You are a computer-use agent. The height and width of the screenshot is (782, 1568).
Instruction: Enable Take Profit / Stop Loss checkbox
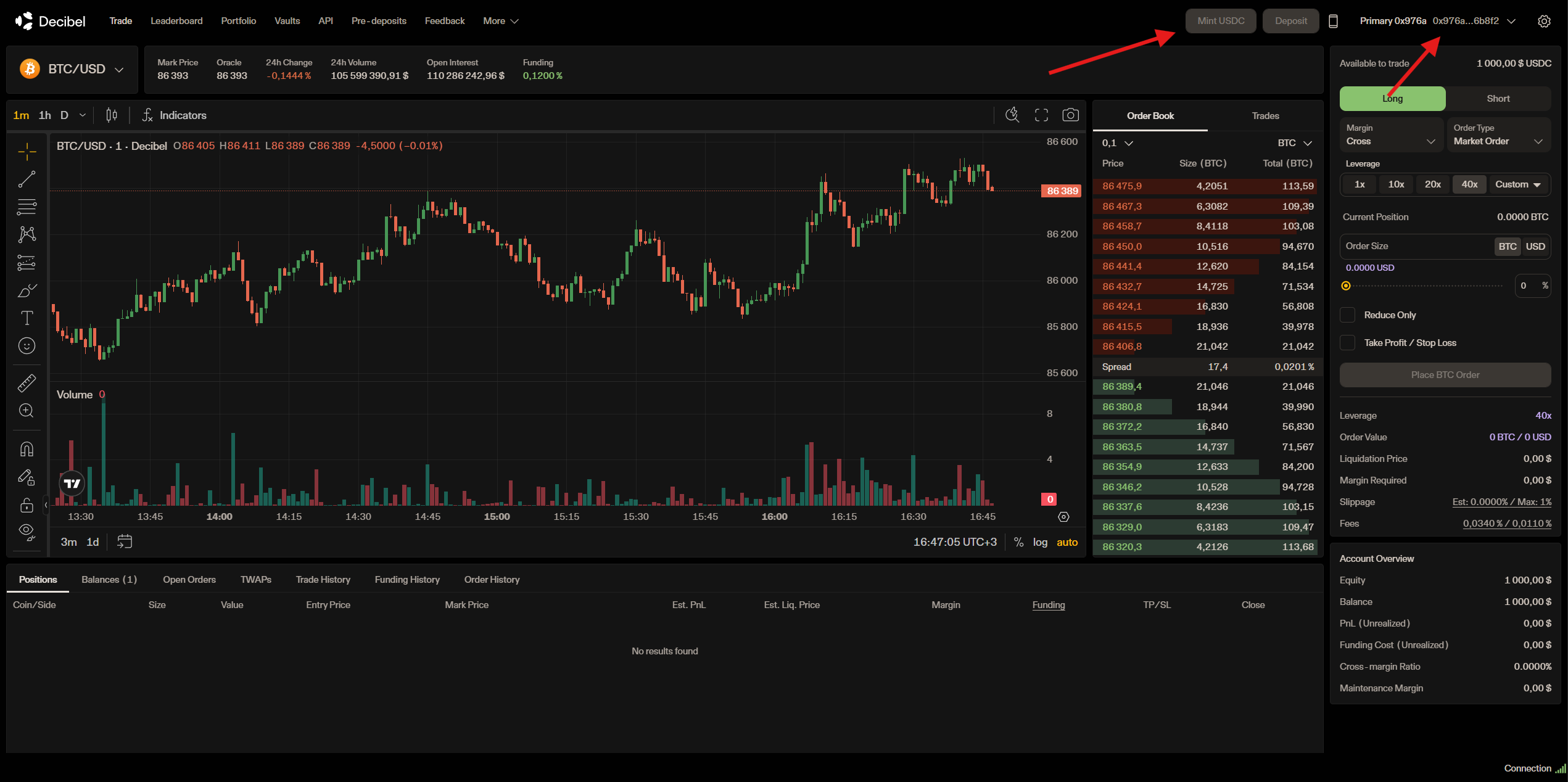pyautogui.click(x=1348, y=343)
